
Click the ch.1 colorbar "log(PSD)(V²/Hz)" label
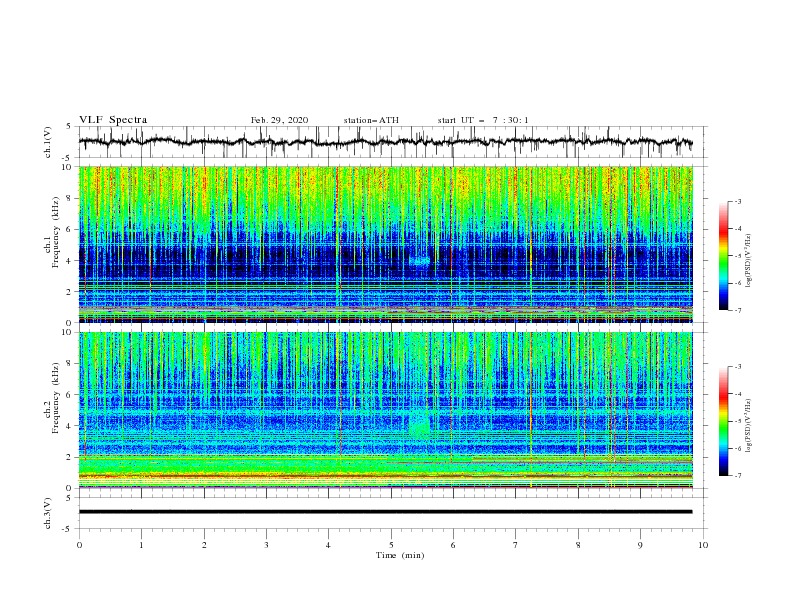tap(748, 261)
